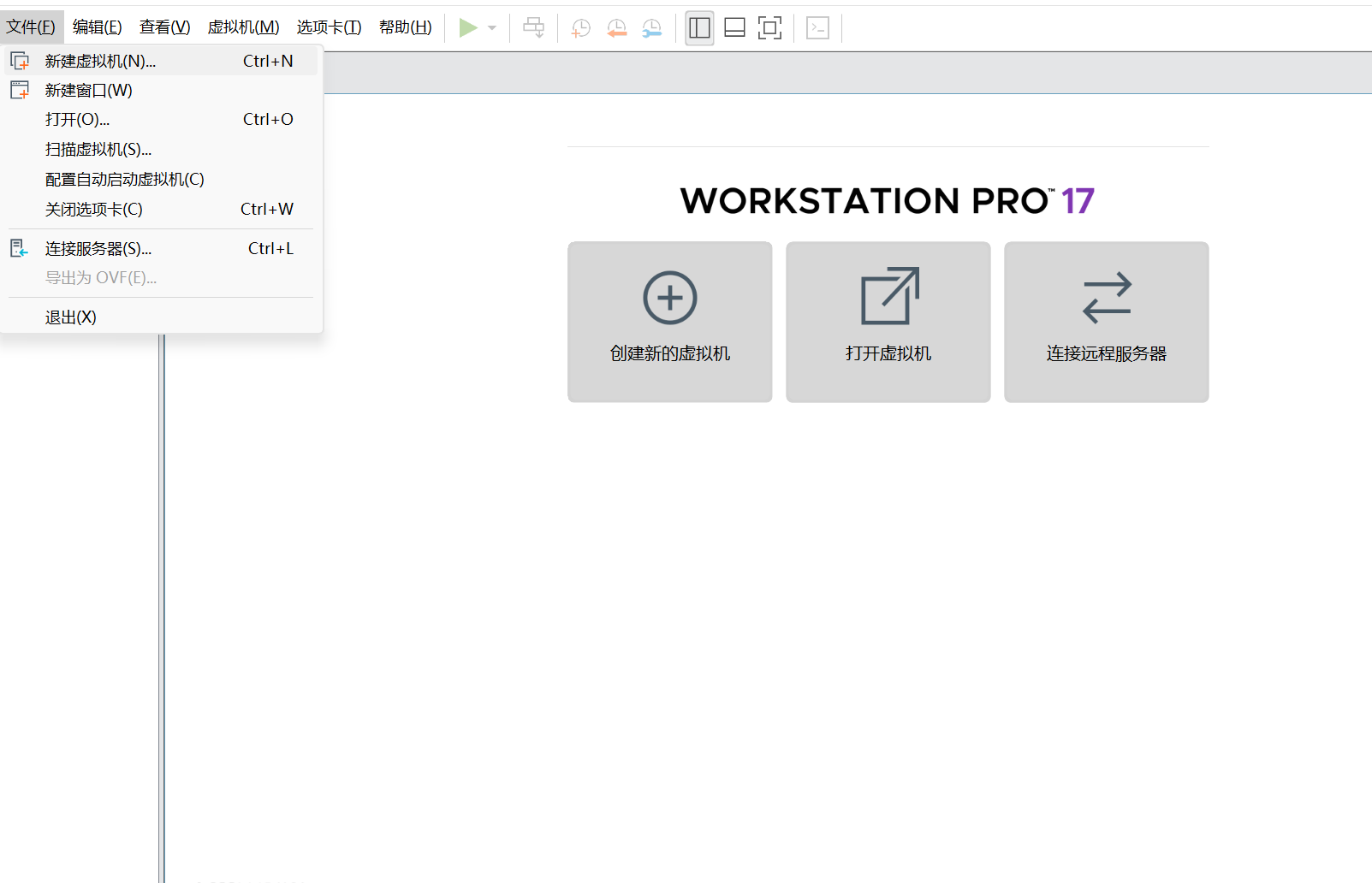Click the plus circle create VM icon

[670, 298]
